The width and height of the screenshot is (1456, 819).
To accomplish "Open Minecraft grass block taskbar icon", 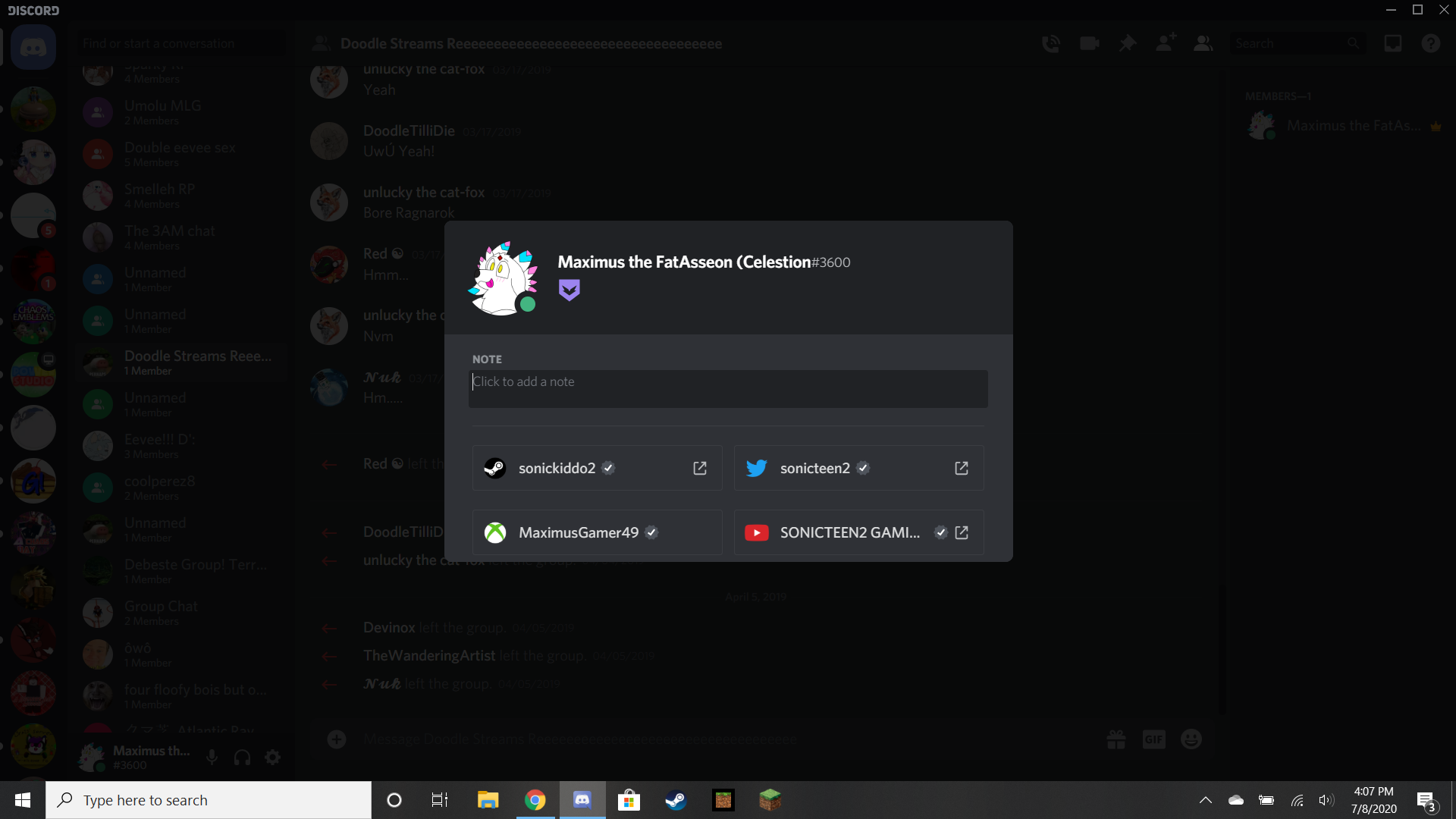I will coord(770,800).
